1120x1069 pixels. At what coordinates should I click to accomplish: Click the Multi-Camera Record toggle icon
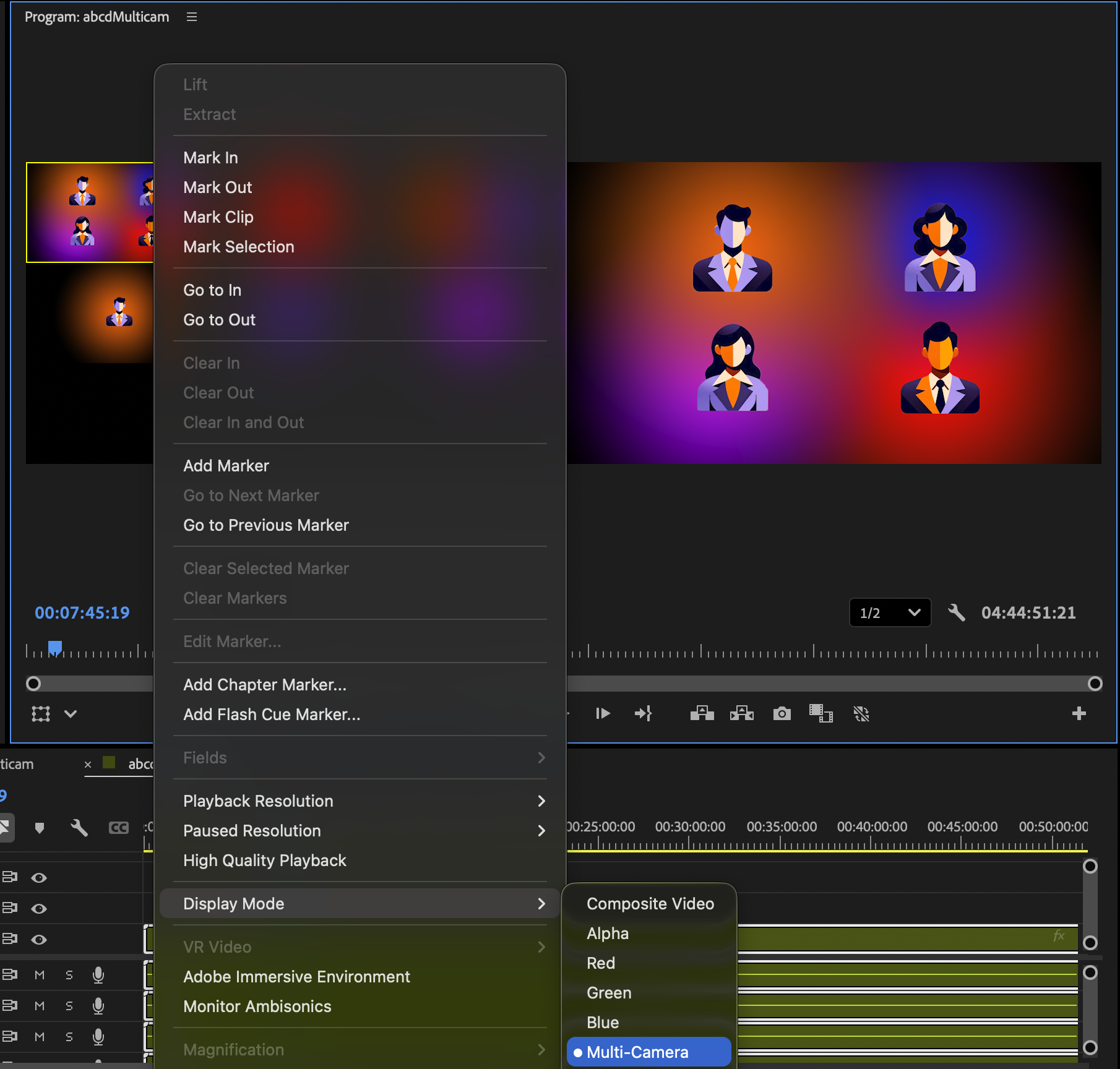coord(862,713)
